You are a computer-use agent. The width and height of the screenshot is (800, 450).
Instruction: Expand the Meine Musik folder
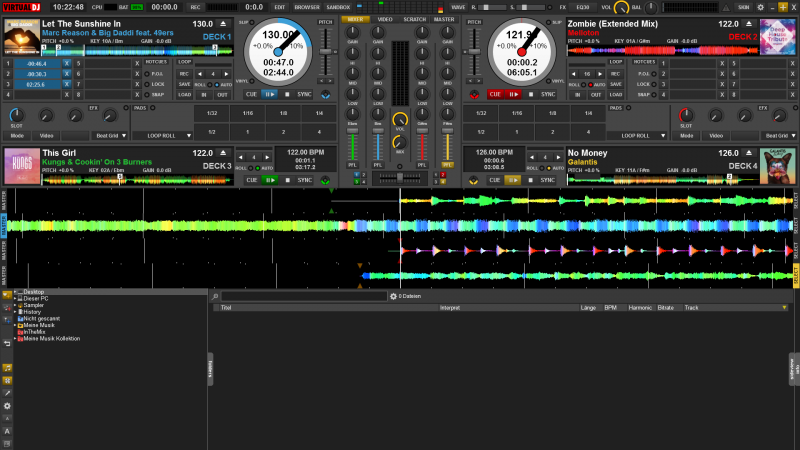15,326
